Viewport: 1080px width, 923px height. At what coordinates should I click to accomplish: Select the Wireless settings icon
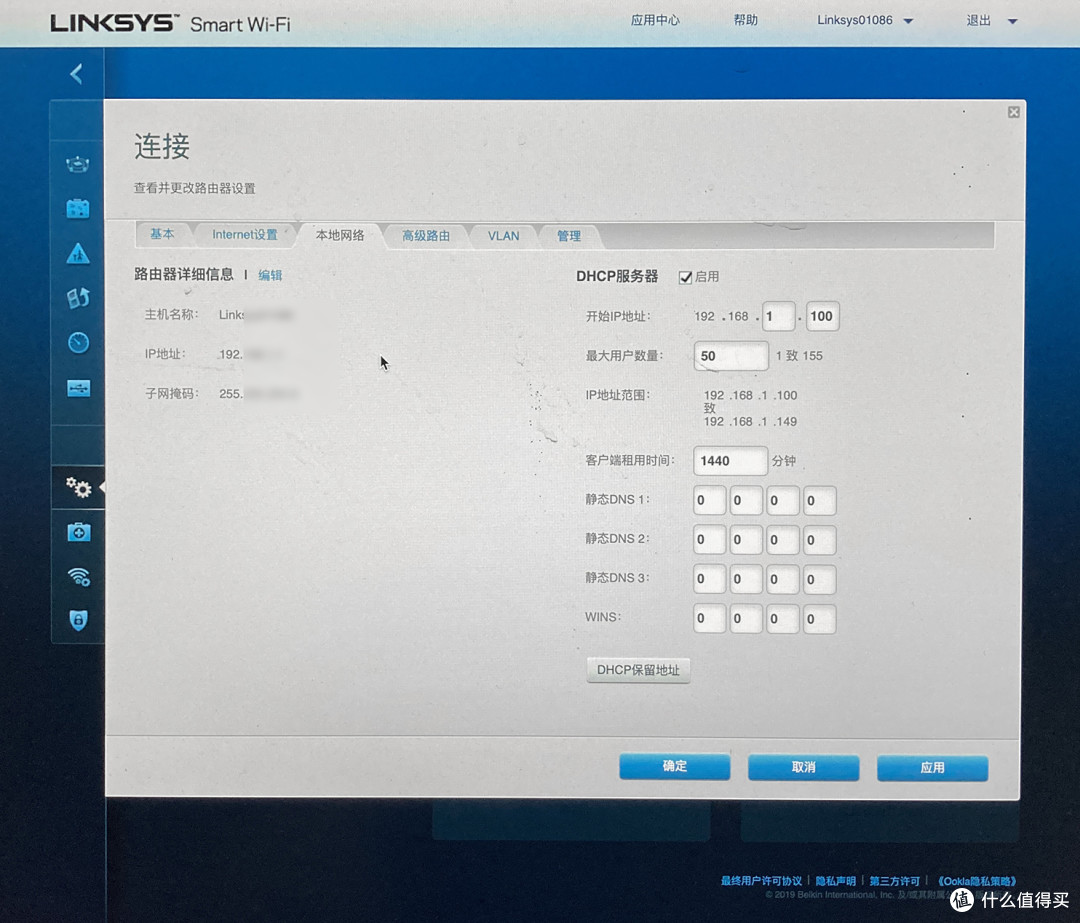click(x=78, y=578)
